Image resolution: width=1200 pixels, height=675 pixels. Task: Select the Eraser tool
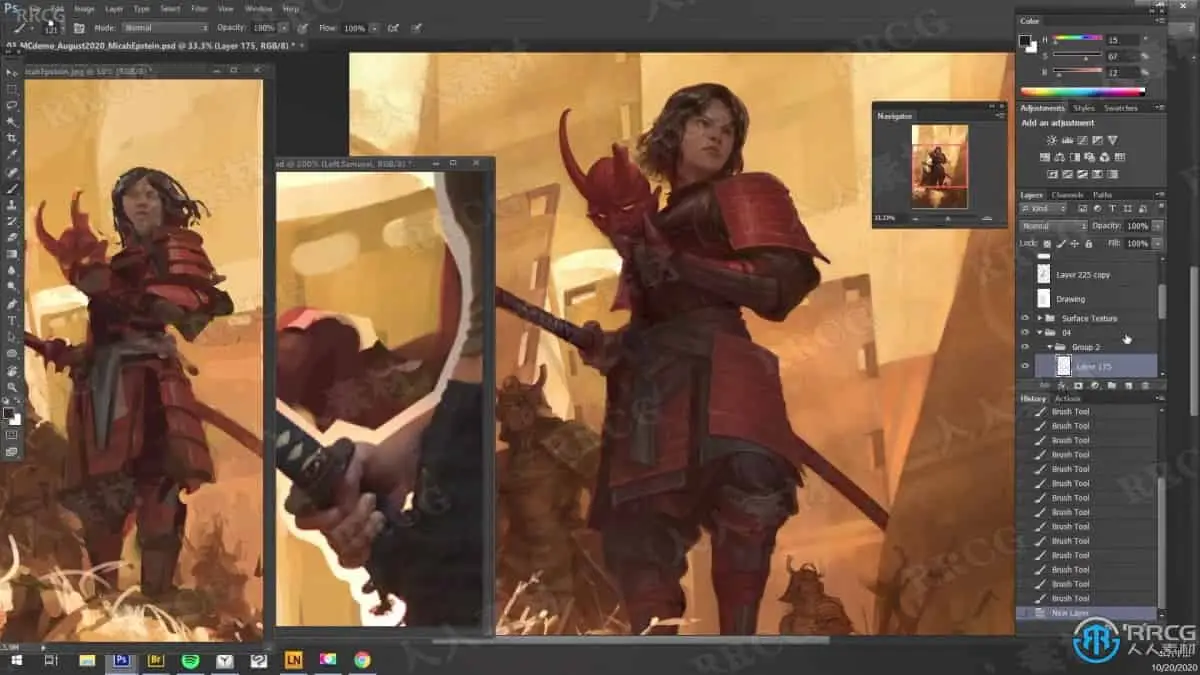(12, 237)
